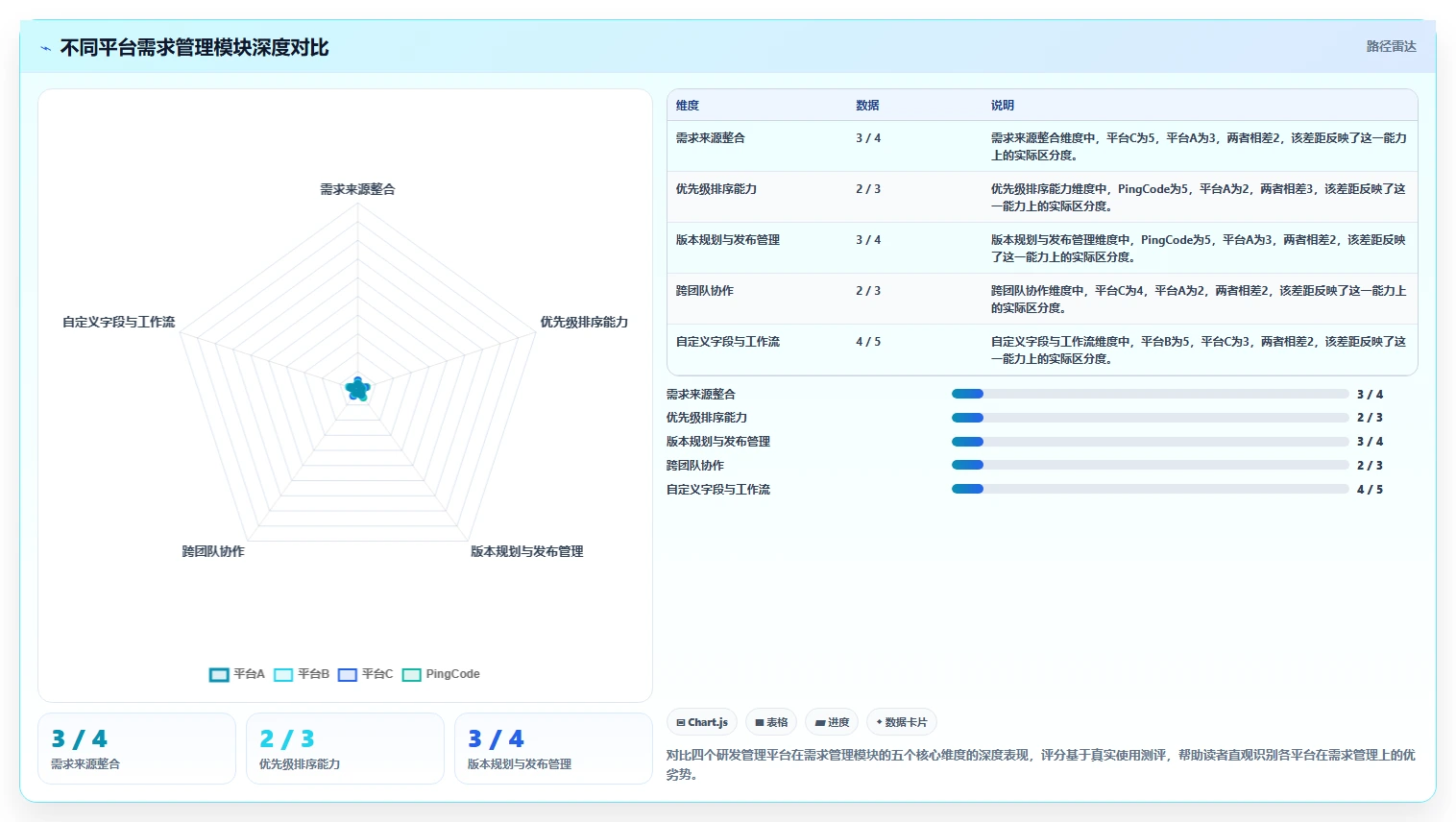Toggle the 平台B legend item
This screenshot has width=1456, height=822.
pyautogui.click(x=302, y=674)
